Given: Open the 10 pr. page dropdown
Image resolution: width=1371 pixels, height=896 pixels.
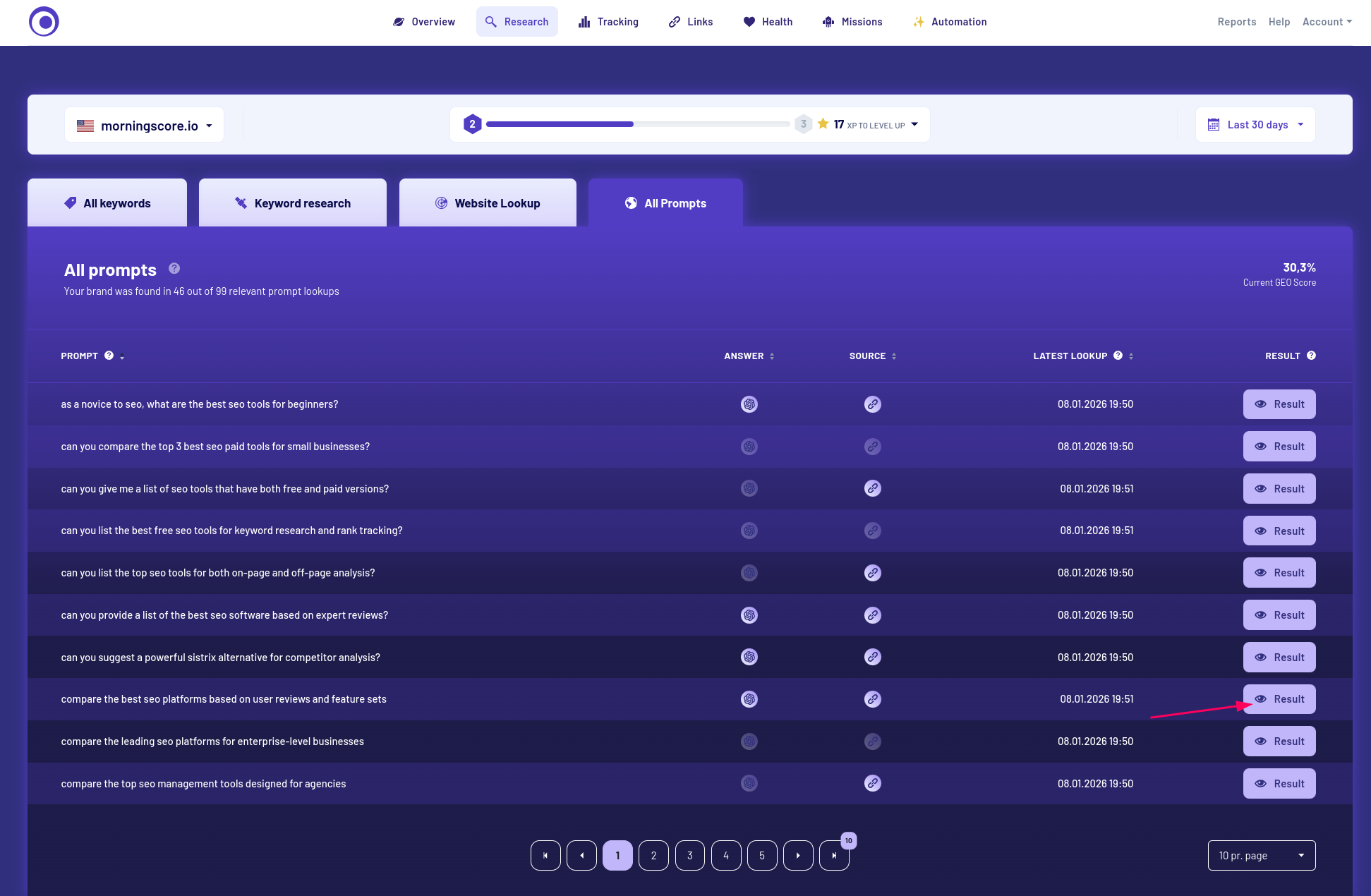Looking at the screenshot, I should (x=1261, y=855).
